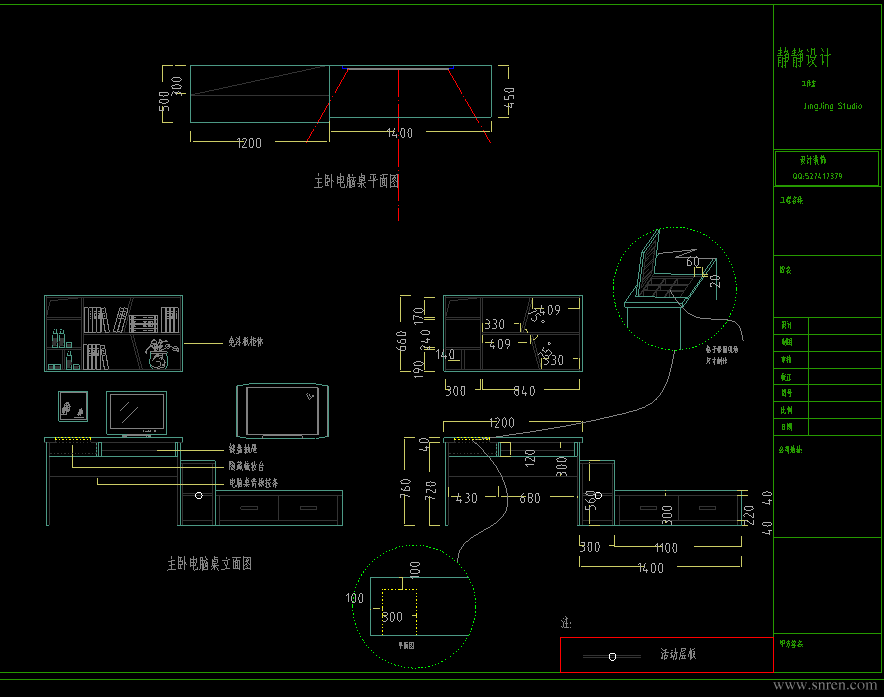Select the 主卧电脑桌立面图 caption
Viewport: 884px width, 697px height.
click(x=209, y=563)
